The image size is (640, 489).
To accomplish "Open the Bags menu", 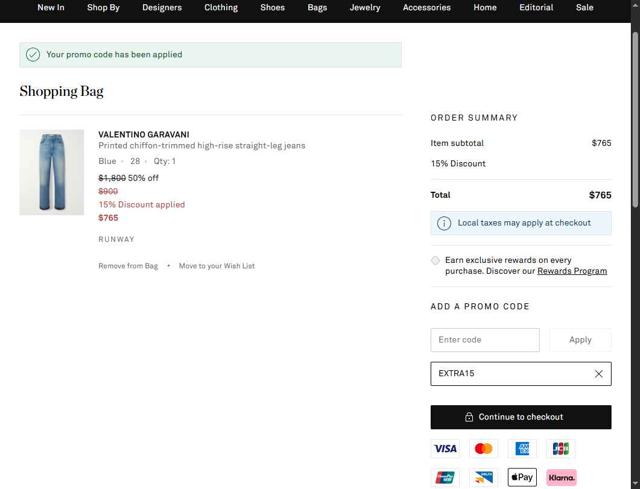I will [317, 7].
